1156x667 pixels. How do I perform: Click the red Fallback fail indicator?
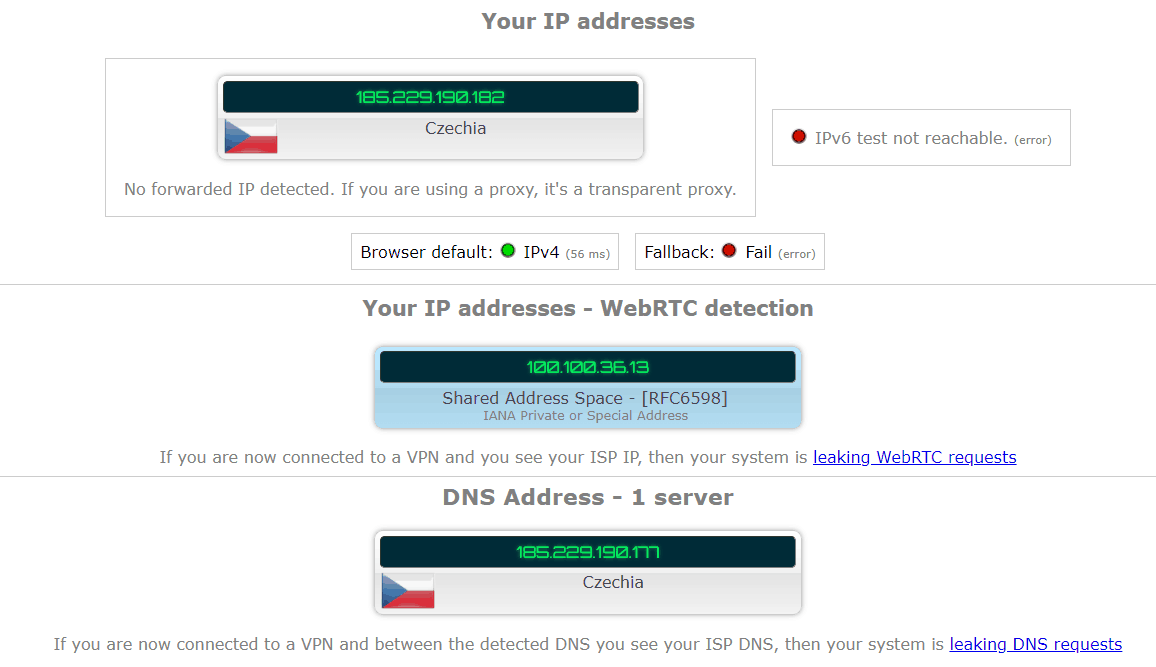tap(729, 251)
